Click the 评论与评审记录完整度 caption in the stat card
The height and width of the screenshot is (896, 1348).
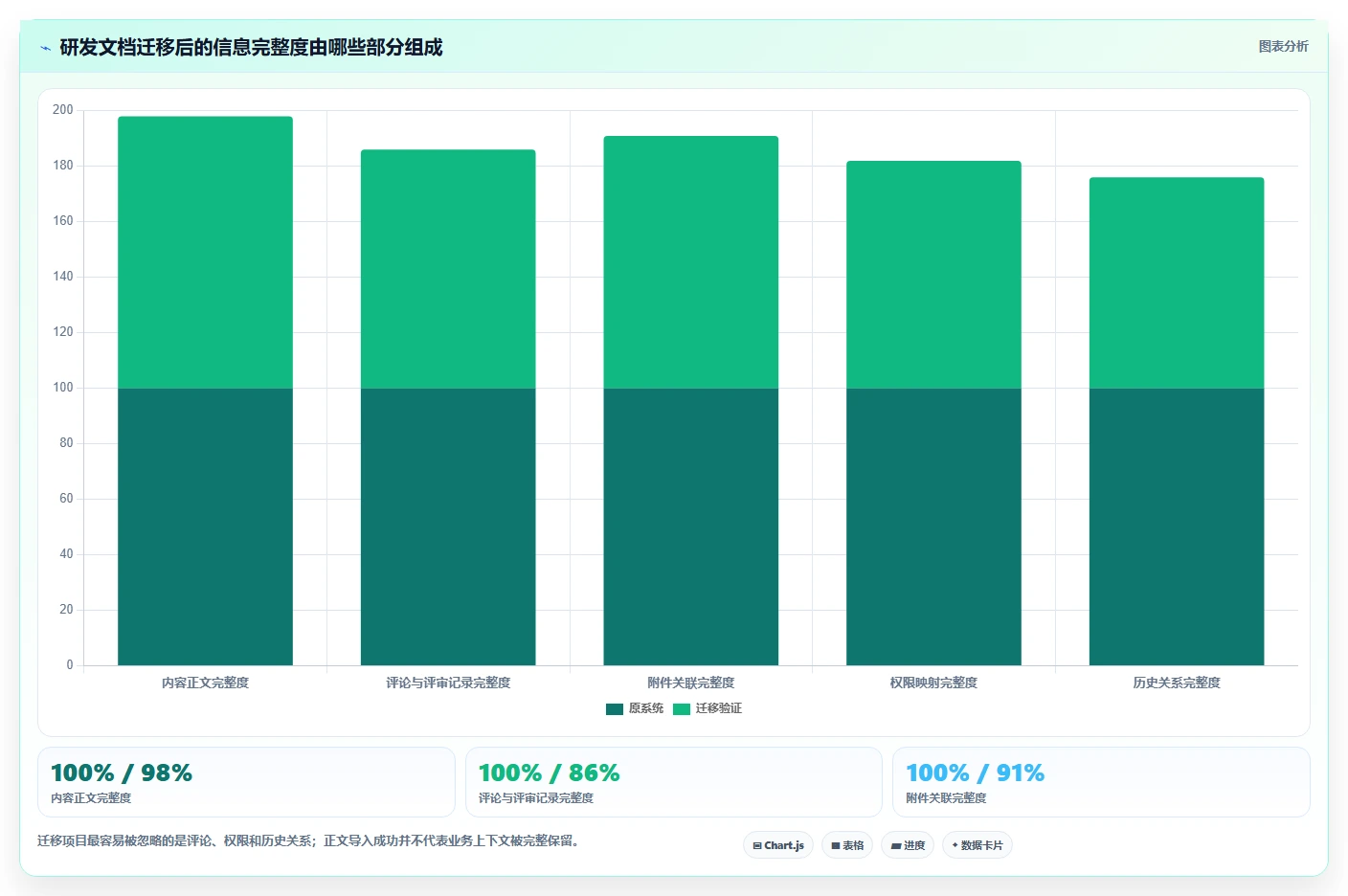536,797
